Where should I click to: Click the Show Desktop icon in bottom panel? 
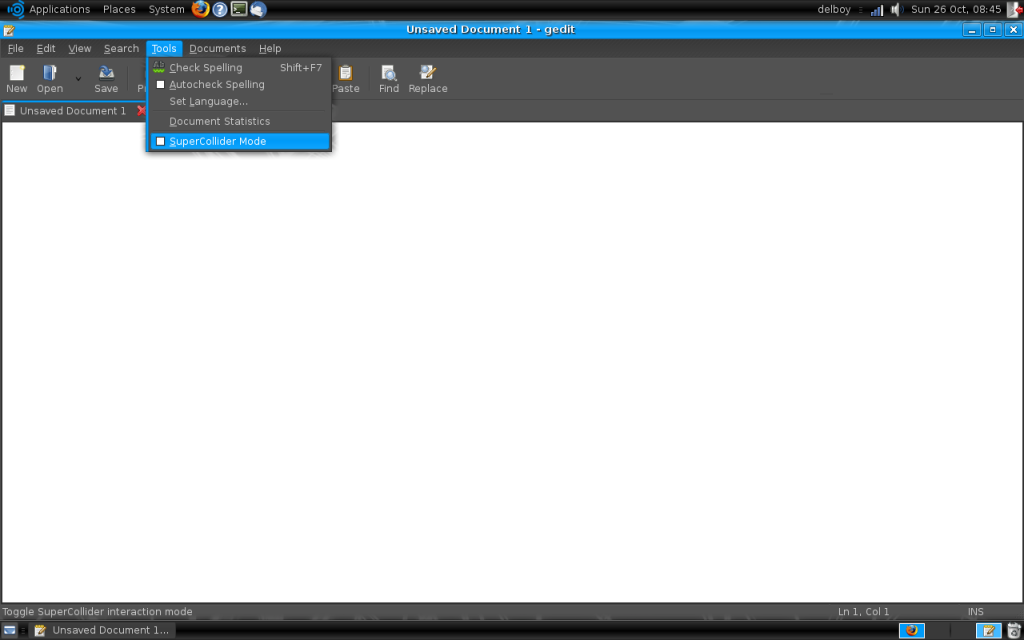(10, 630)
